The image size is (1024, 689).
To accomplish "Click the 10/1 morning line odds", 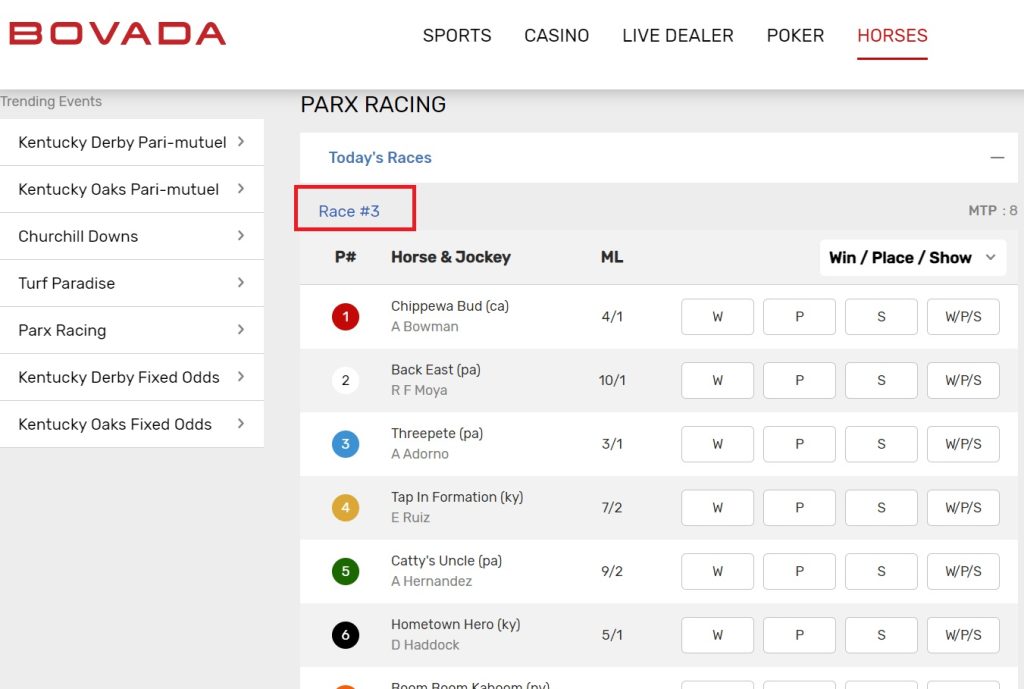I will [612, 380].
